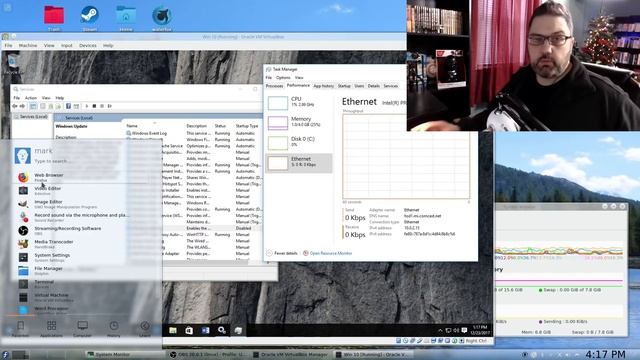This screenshot has height=360, width=640.
Task: Switch launcher to History tab
Action: 113,329
